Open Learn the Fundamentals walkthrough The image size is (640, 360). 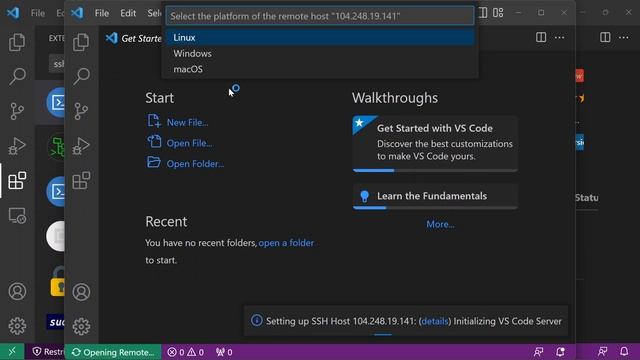(x=435, y=196)
